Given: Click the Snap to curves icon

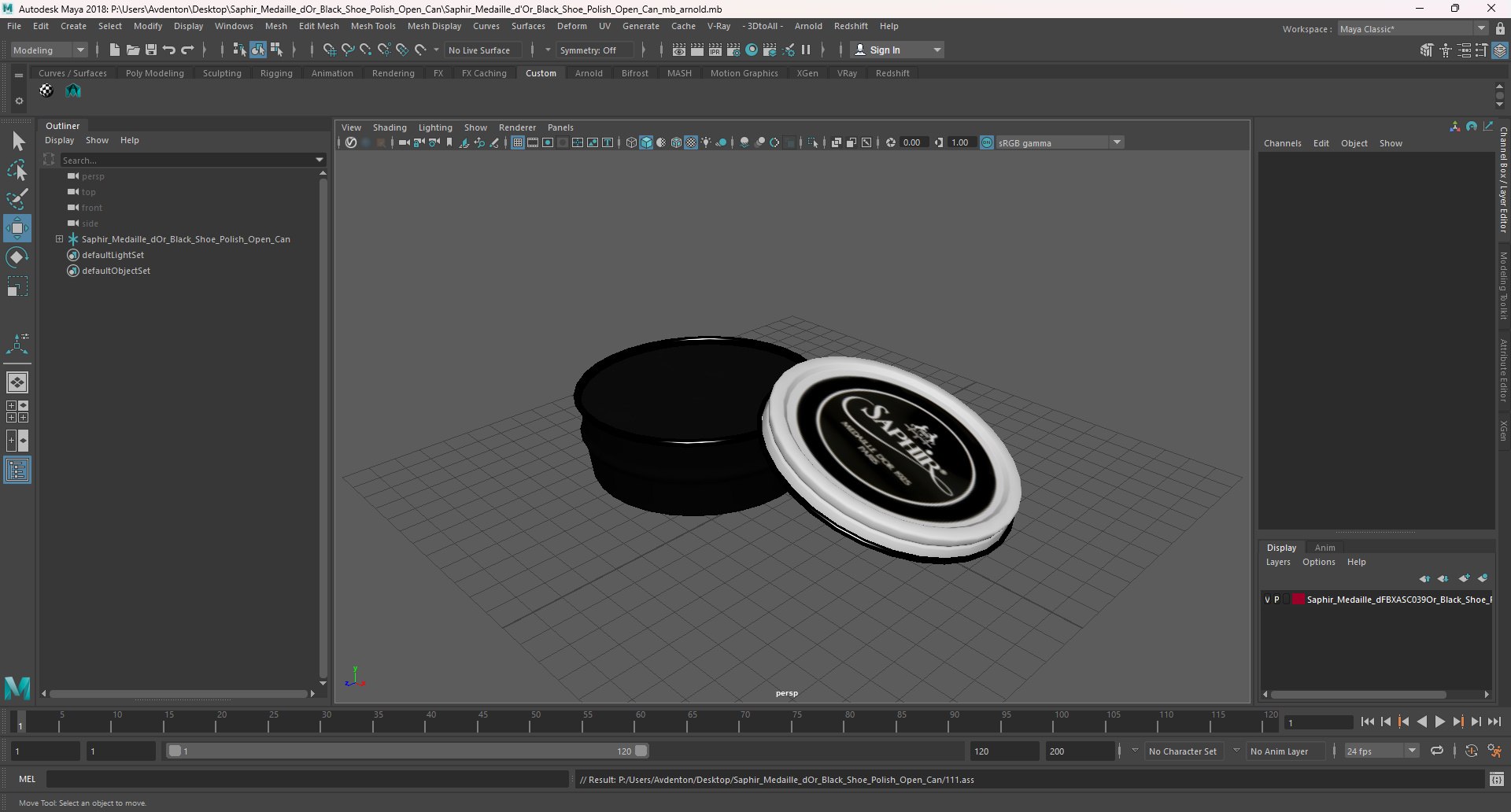Looking at the screenshot, I should [x=348, y=50].
